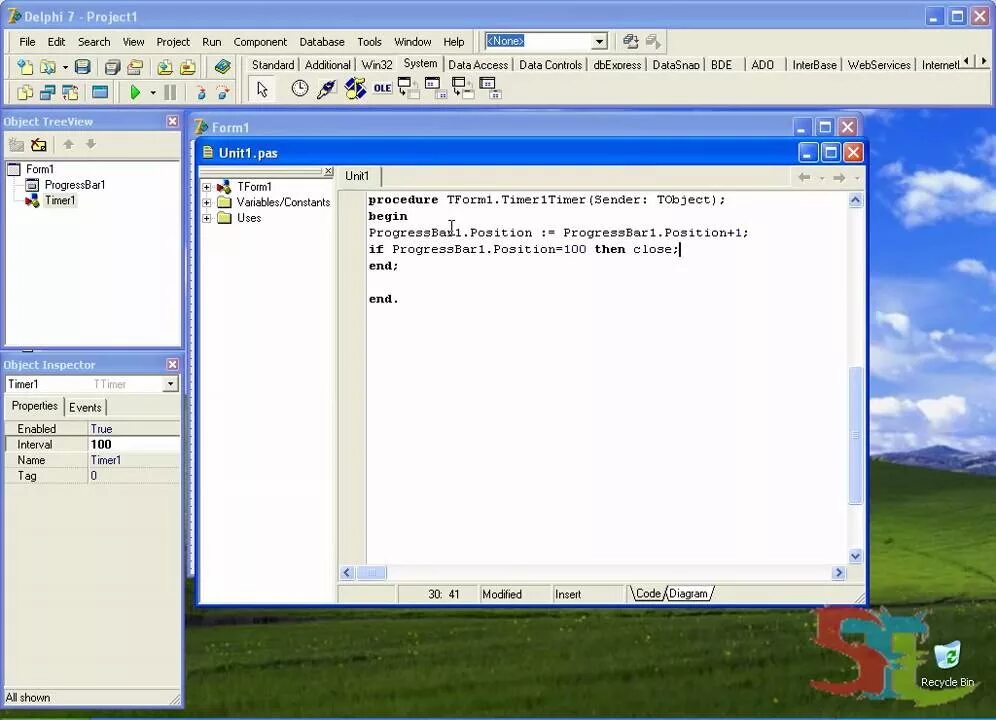Open the Project menu
This screenshot has width=996, height=720.
pyautogui.click(x=173, y=42)
